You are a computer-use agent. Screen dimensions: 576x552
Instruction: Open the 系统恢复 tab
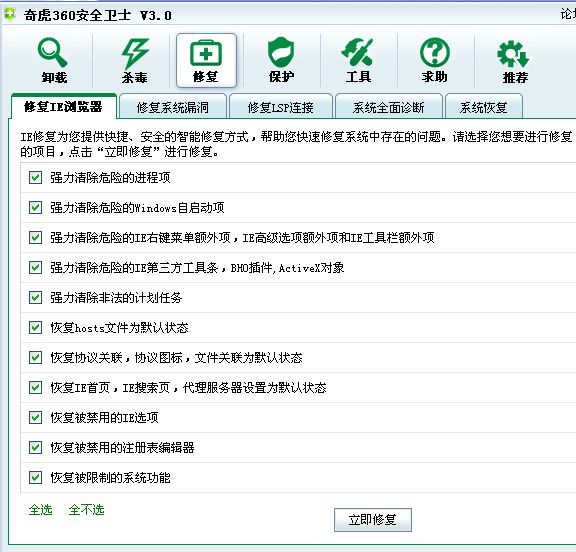pos(483,107)
